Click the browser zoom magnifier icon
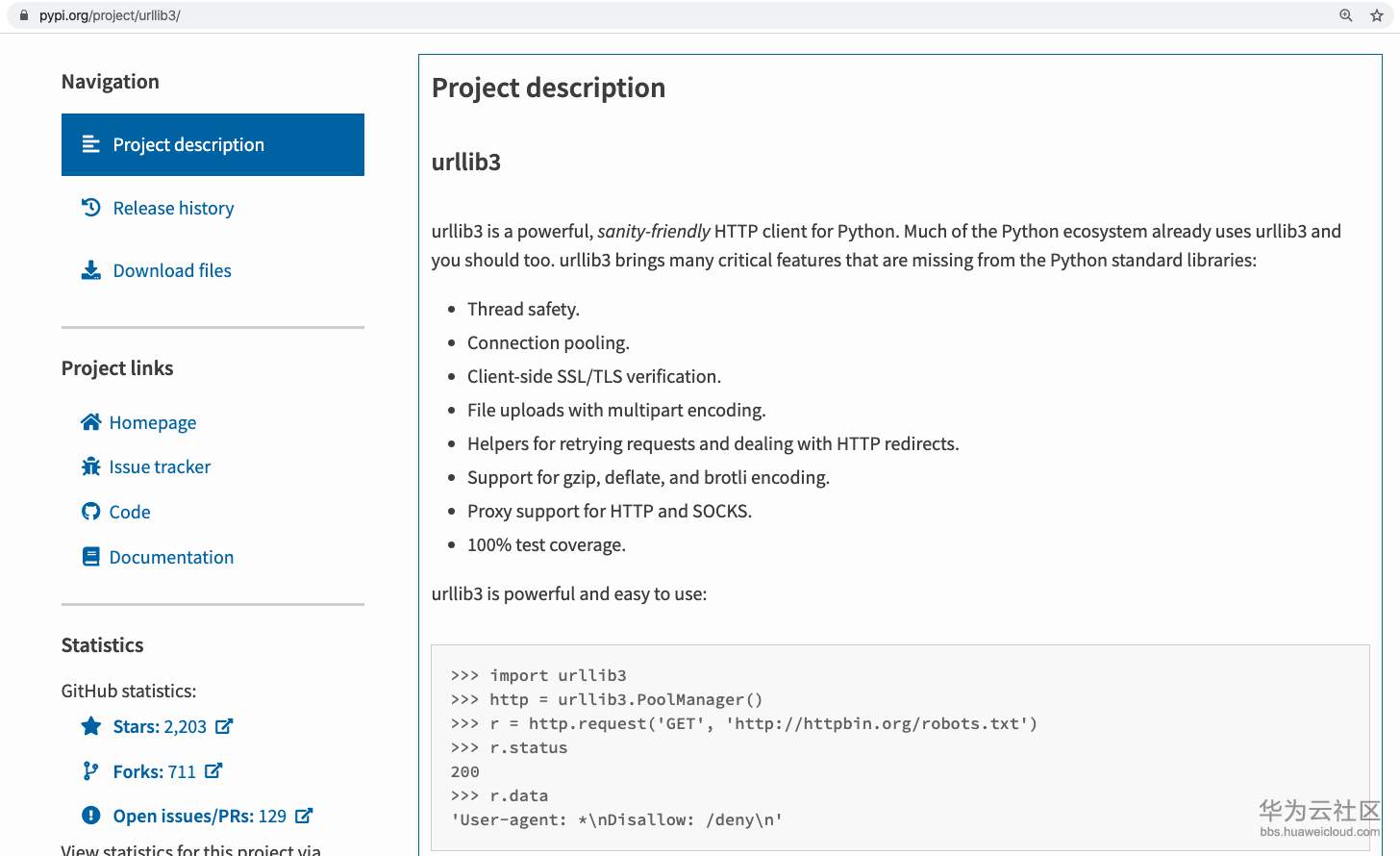Image resolution: width=1400 pixels, height=856 pixels. (x=1346, y=15)
